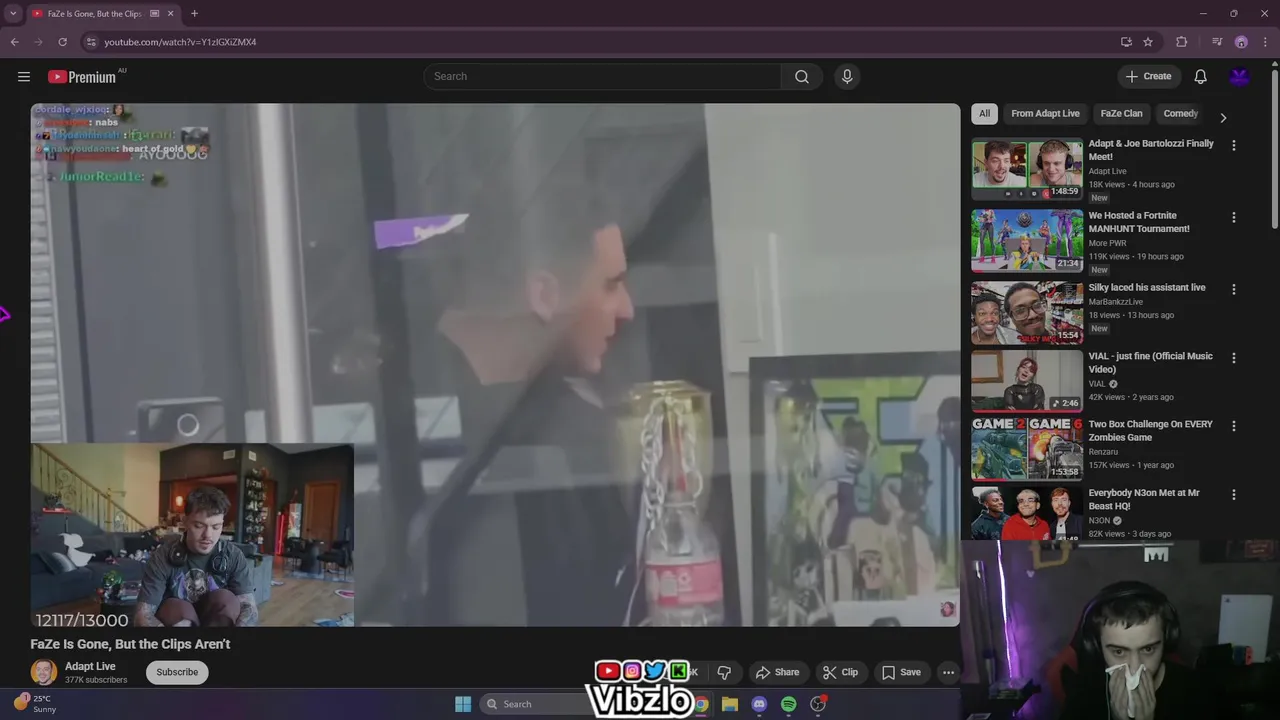
Task: Open options for Fortnite MANHUNT Tournament video
Action: 1233,217
